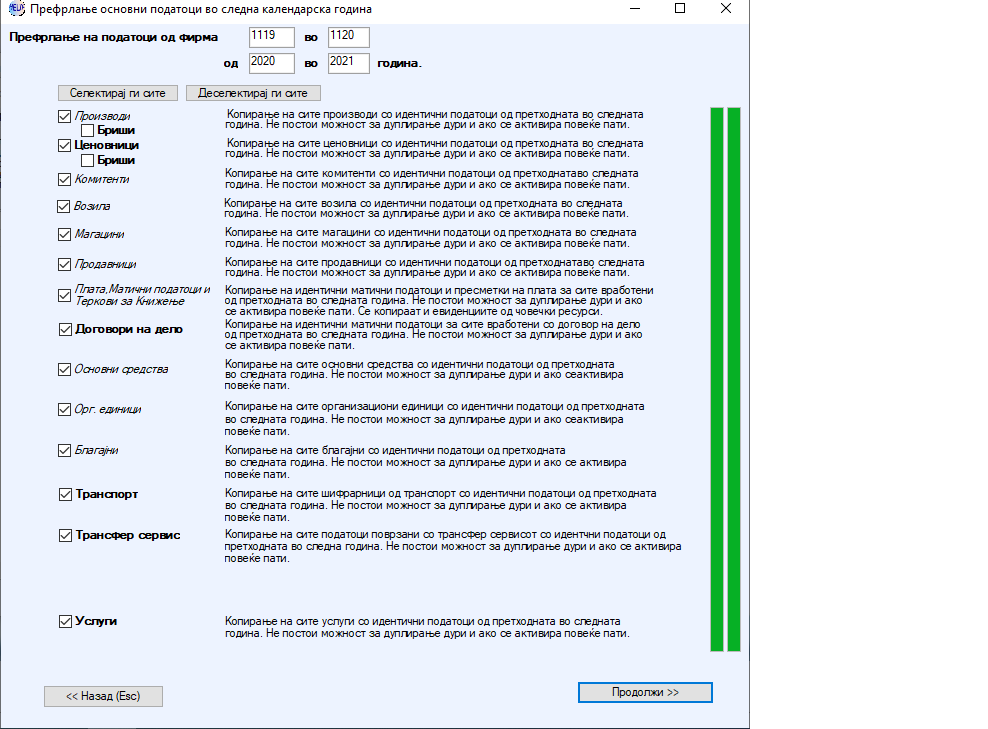Click the Возила description text
The height and width of the screenshot is (729, 988).
point(427,209)
